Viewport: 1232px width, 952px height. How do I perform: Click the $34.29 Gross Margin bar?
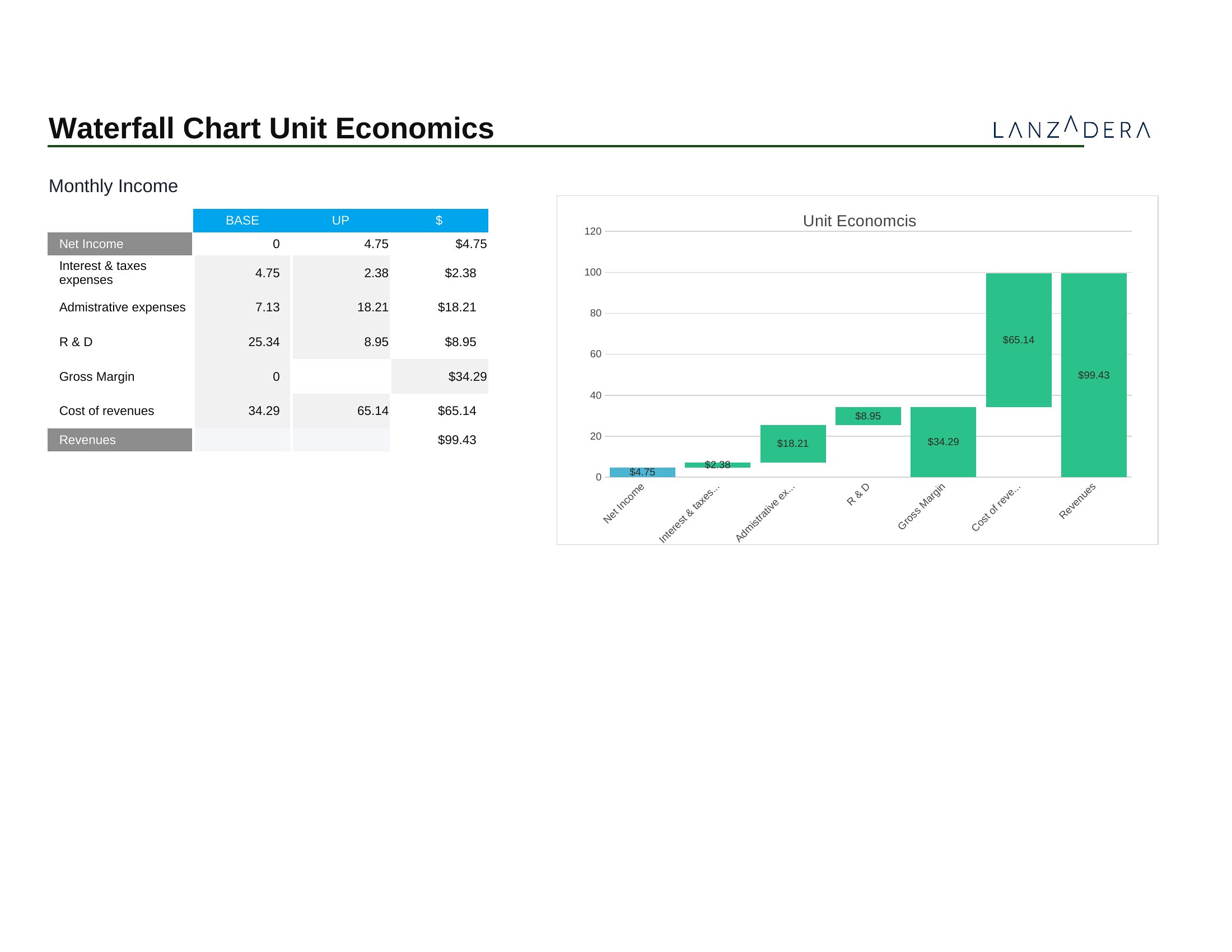tap(942, 457)
